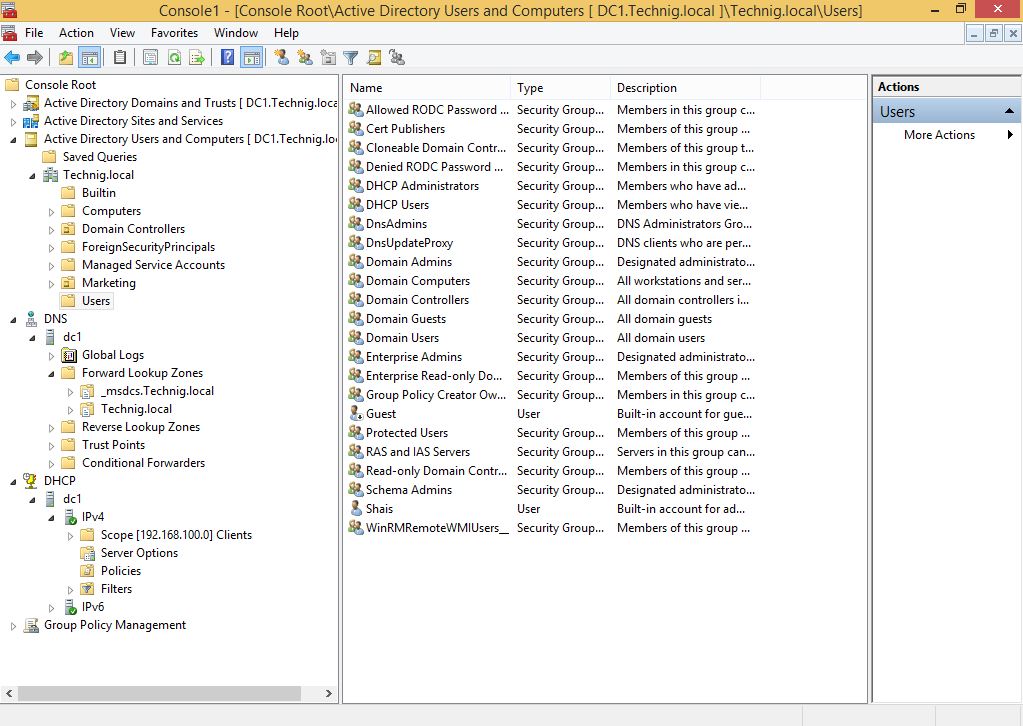Sort list by Type column header
The height and width of the screenshot is (726, 1023).
point(560,87)
